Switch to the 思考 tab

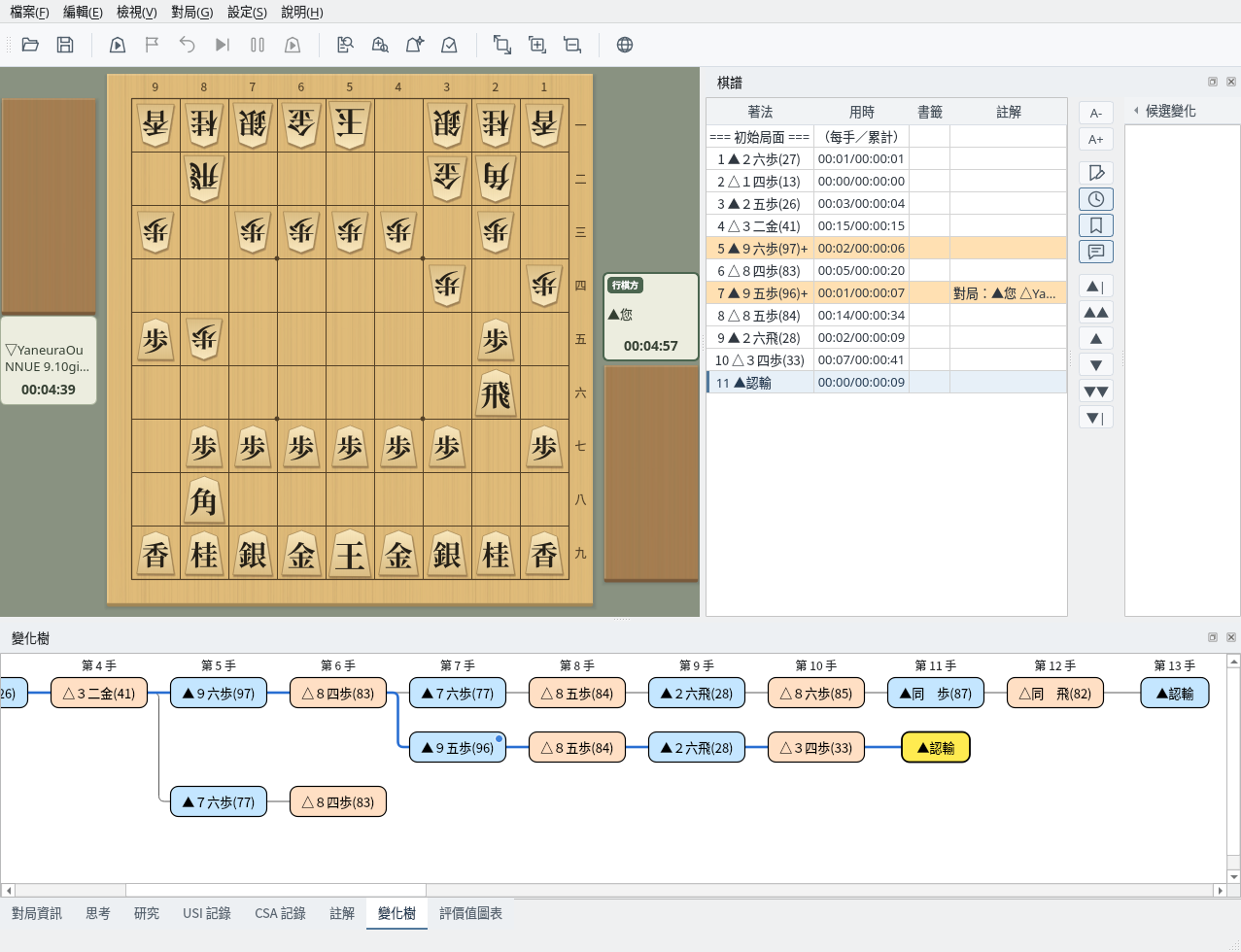coord(98,913)
